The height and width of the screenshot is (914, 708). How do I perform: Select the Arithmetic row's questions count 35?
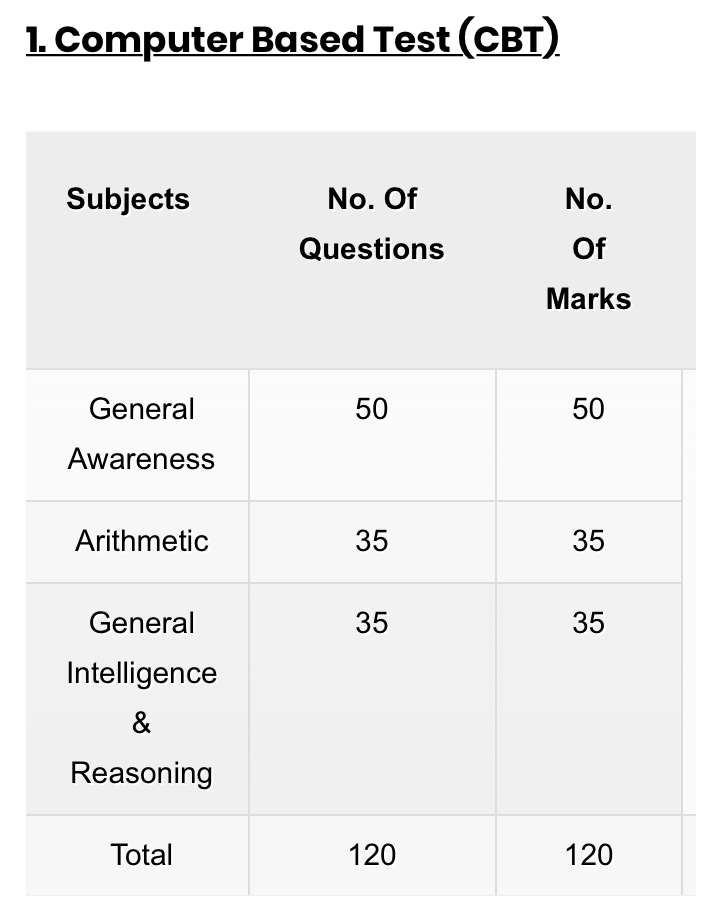pyautogui.click(x=372, y=541)
